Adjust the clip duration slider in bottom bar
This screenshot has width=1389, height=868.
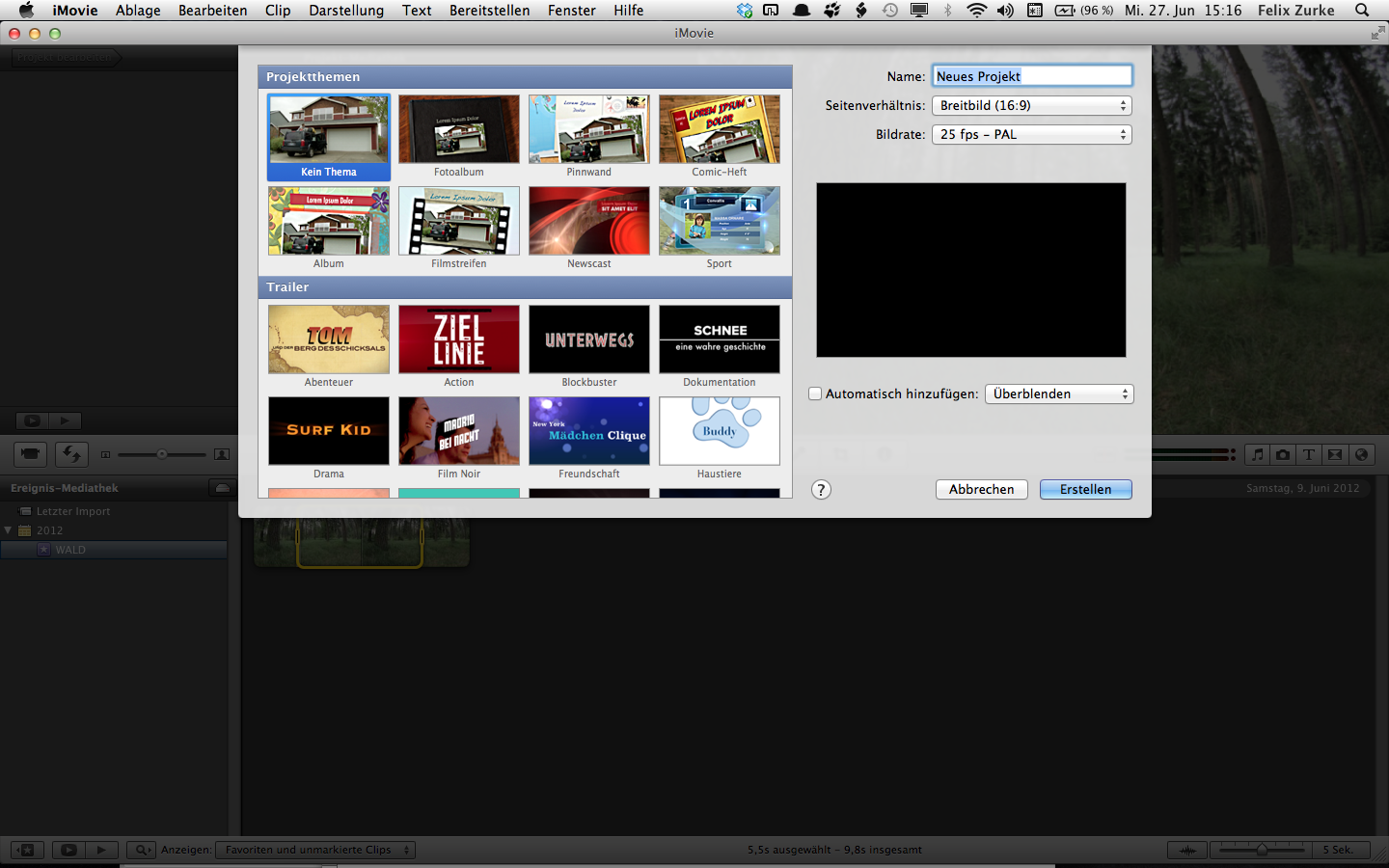click(x=1262, y=850)
